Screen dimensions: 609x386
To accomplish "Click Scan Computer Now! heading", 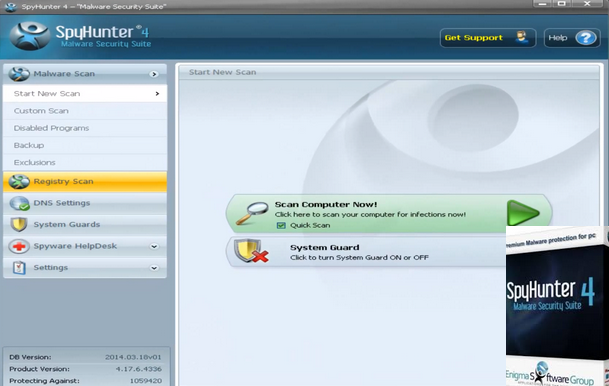I will point(326,204).
